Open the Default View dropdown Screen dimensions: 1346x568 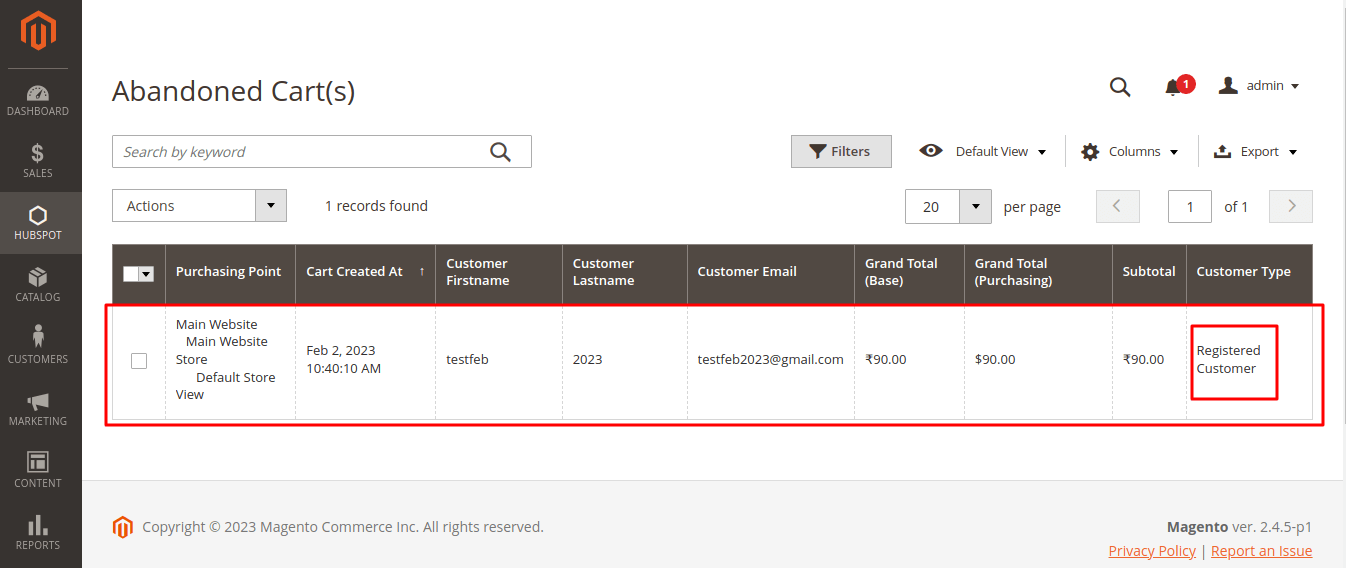coord(983,152)
